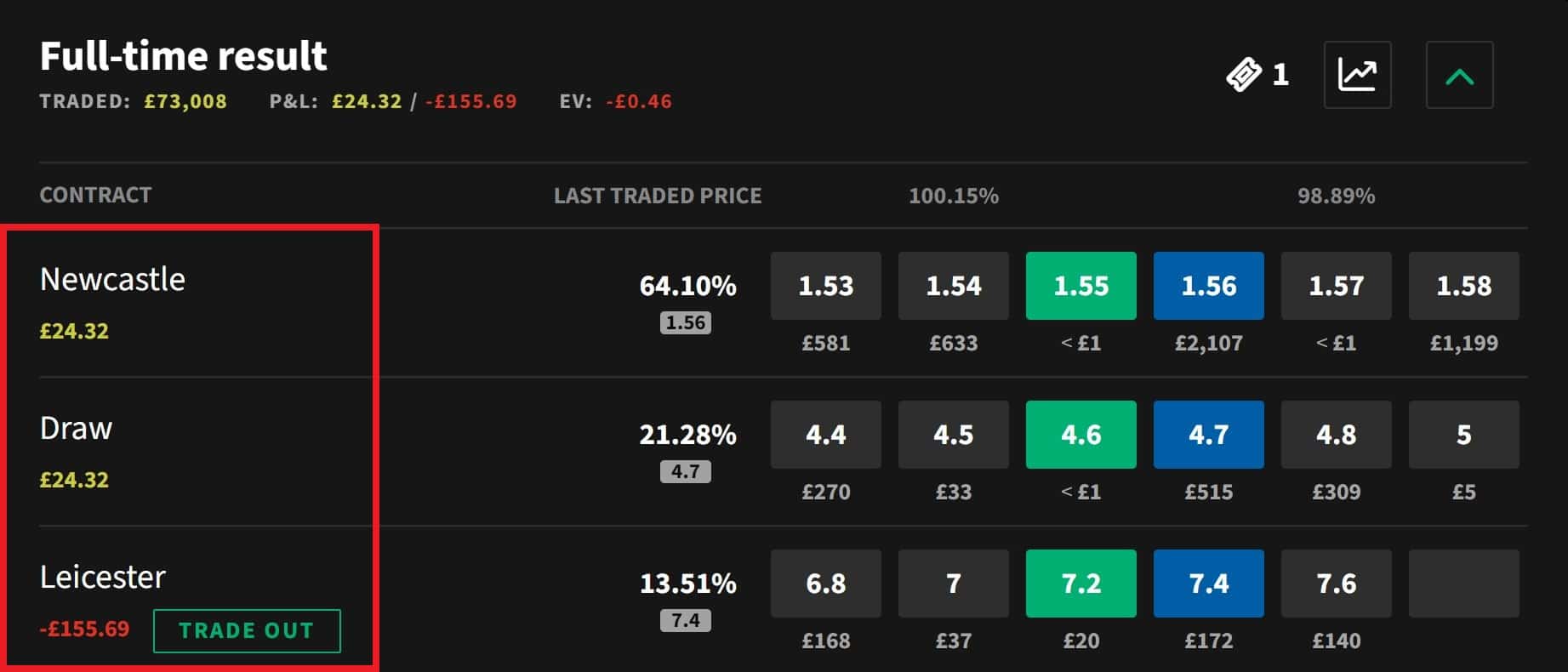
Task: Back Leicester at green 7.2
Action: tap(1080, 584)
